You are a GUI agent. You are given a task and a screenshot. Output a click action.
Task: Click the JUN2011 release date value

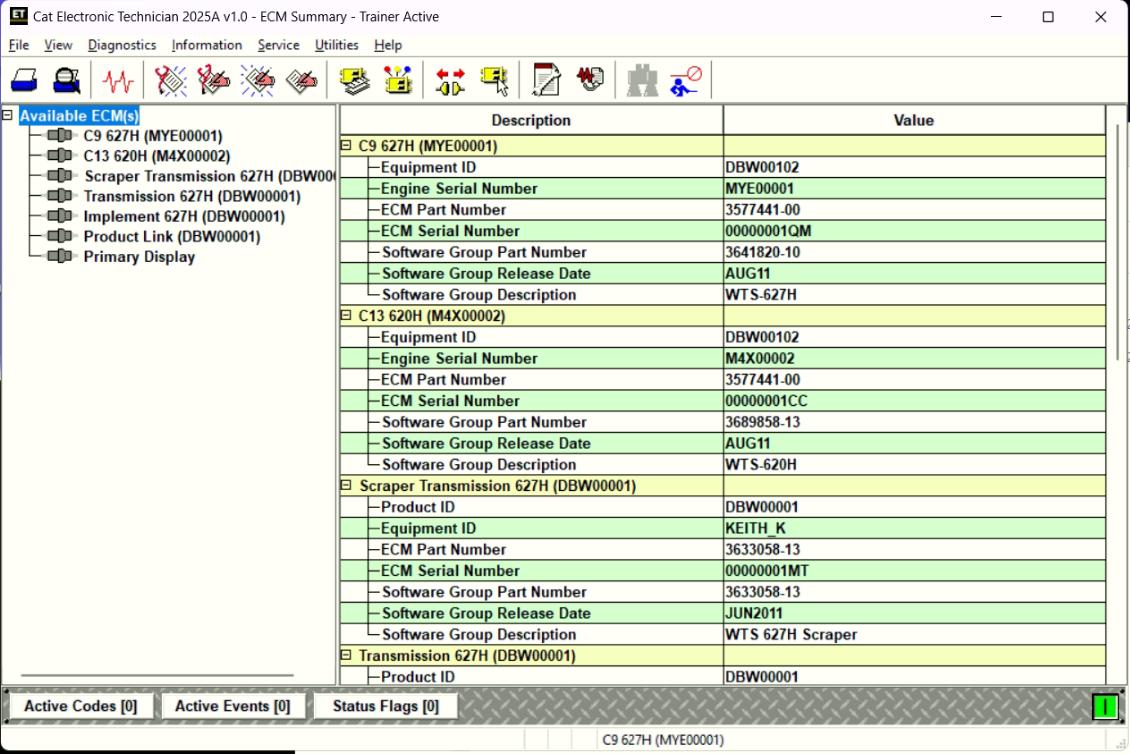[x=754, y=613]
